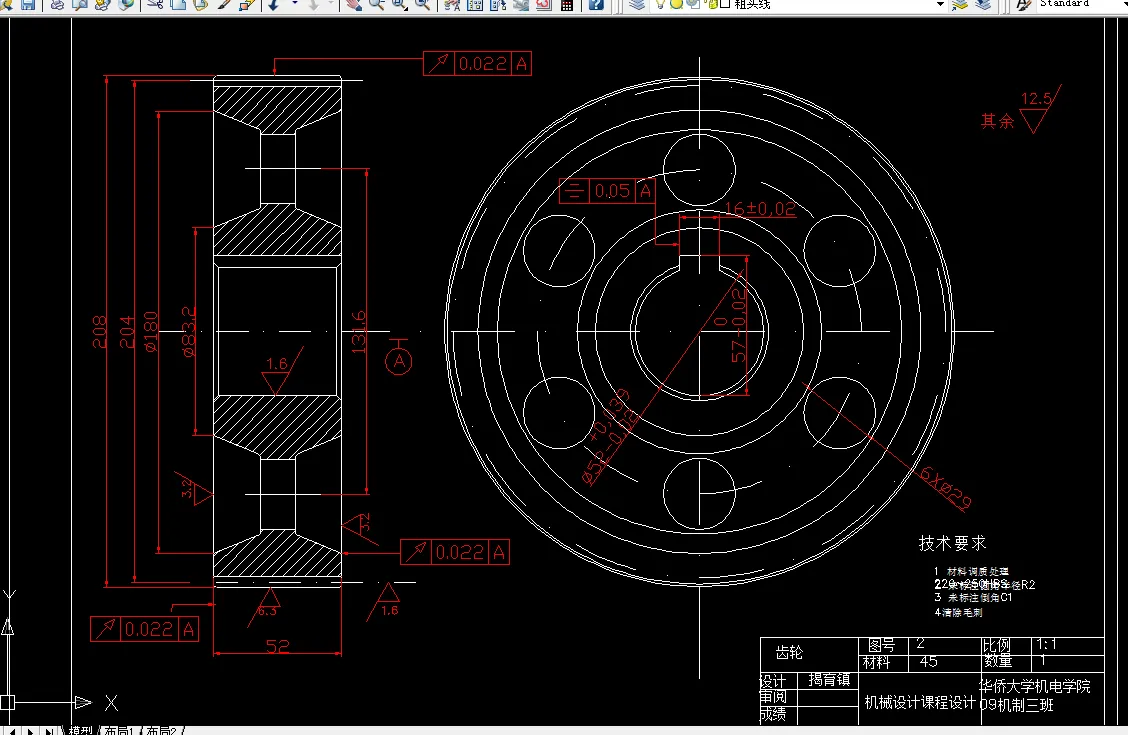
Task: Open the Plot (printer) tool
Action: click(57, 4)
